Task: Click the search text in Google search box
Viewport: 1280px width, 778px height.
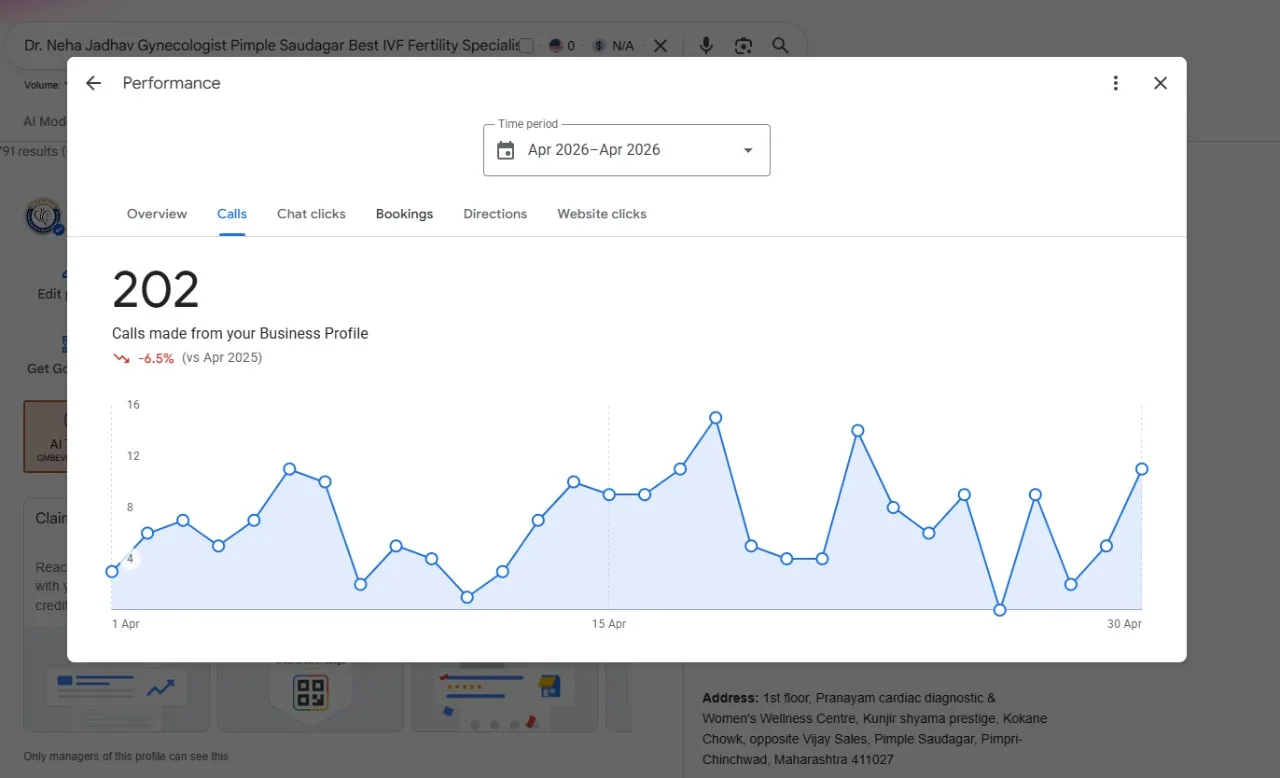Action: tap(270, 46)
